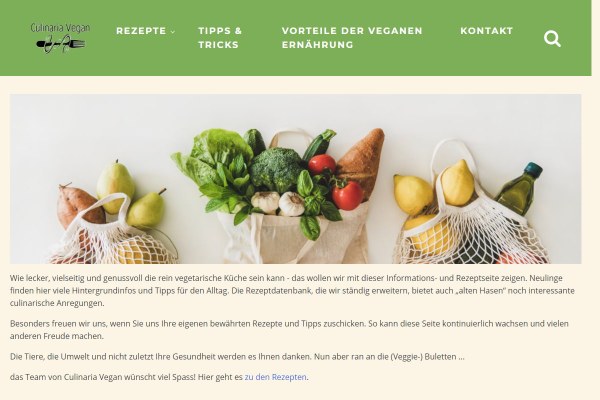Viewport: 600px width, 400px height.
Task: Select the Kontakt menu item
Action: coord(486,31)
